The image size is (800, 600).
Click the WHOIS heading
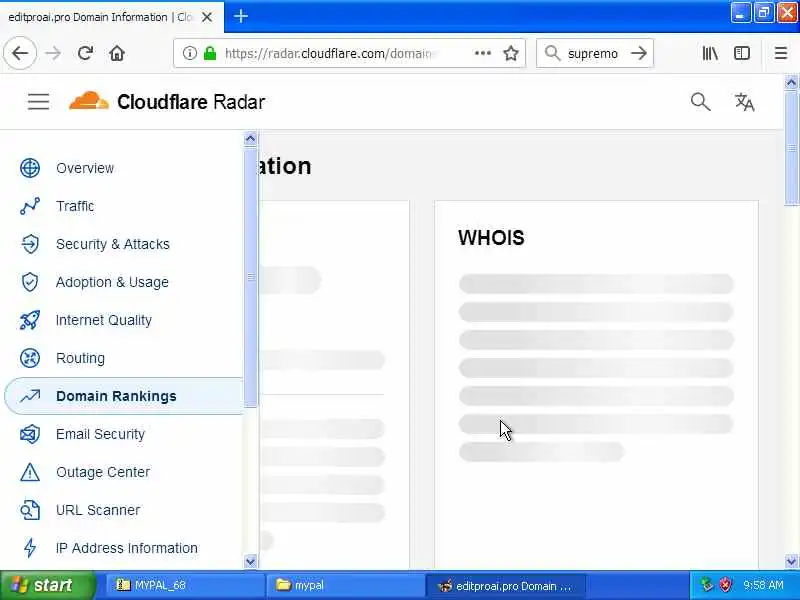(x=491, y=238)
